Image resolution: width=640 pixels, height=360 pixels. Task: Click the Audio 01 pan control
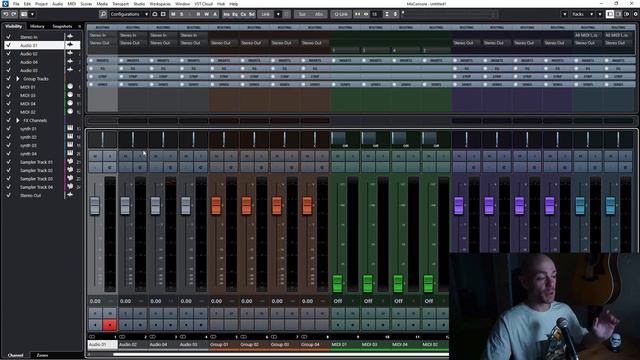(102, 140)
